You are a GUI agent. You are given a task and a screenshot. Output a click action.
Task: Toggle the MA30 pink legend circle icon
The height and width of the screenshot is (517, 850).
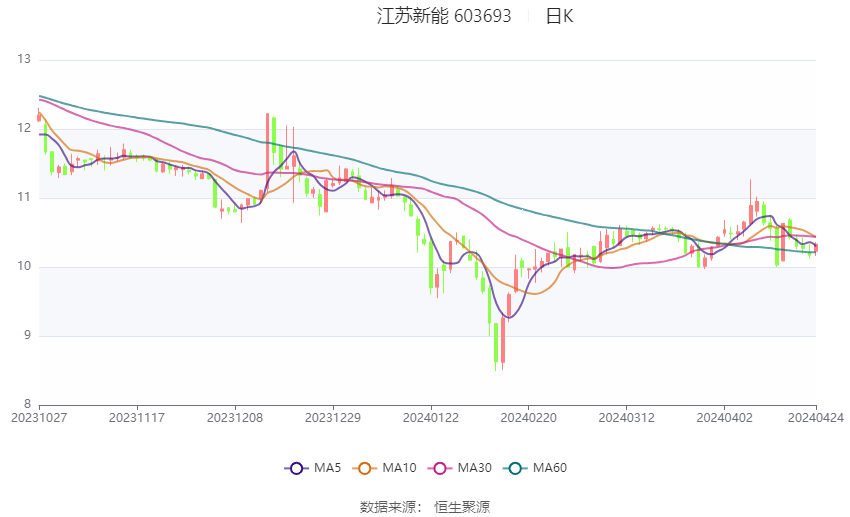[x=440, y=468]
